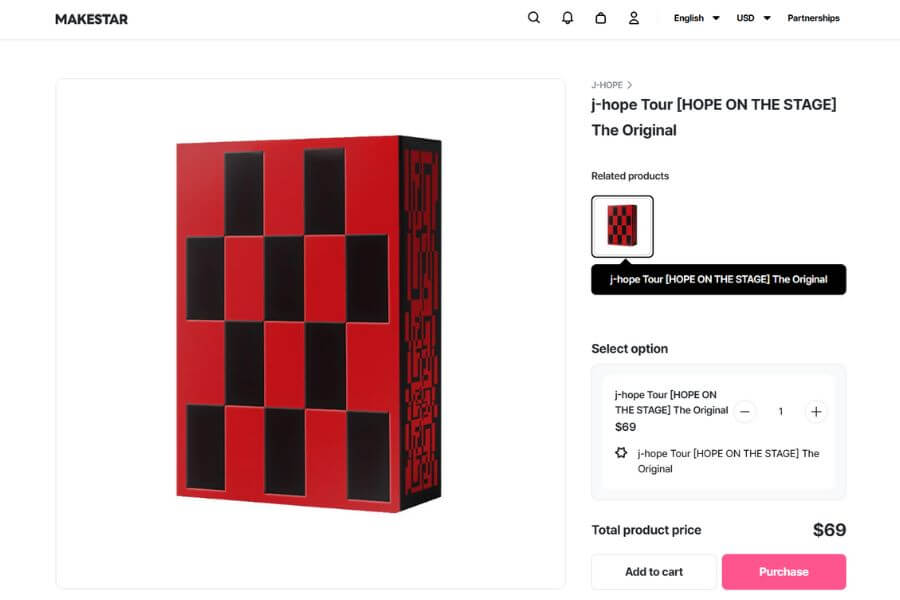Open the Partnerships menu item
The image size is (900, 600).
tap(813, 18)
